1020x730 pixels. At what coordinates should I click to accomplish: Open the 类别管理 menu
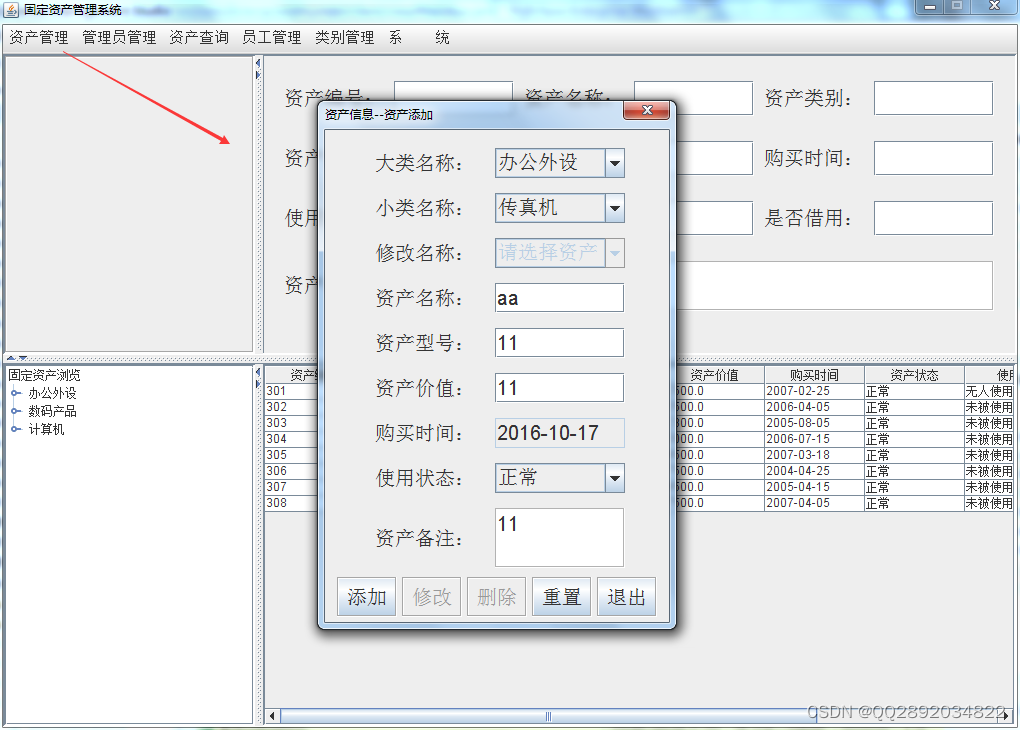pyautogui.click(x=344, y=37)
